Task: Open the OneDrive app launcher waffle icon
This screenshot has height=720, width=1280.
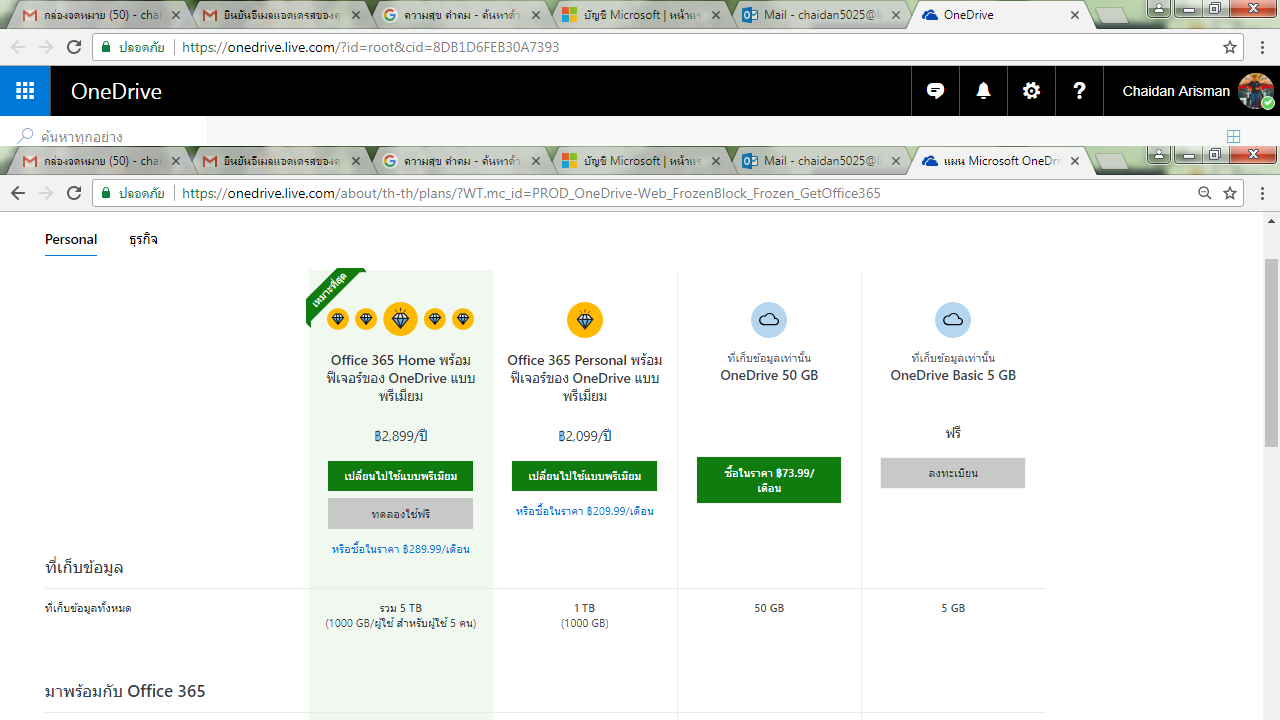Action: (x=25, y=91)
